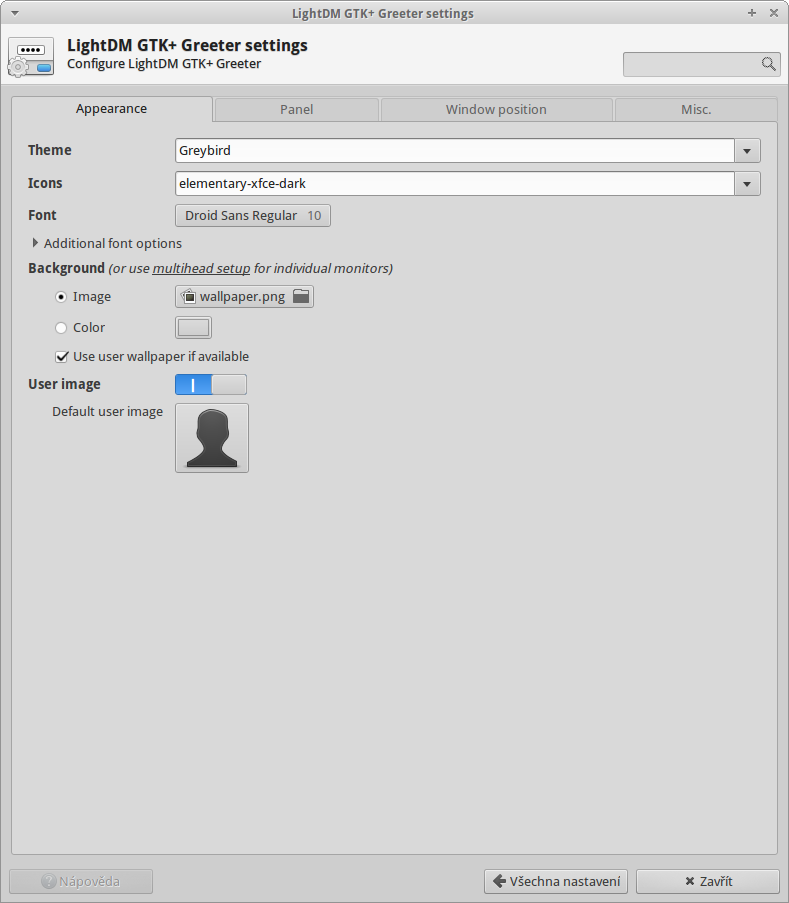
Task: Click the Greybird theme text field
Action: pos(455,151)
